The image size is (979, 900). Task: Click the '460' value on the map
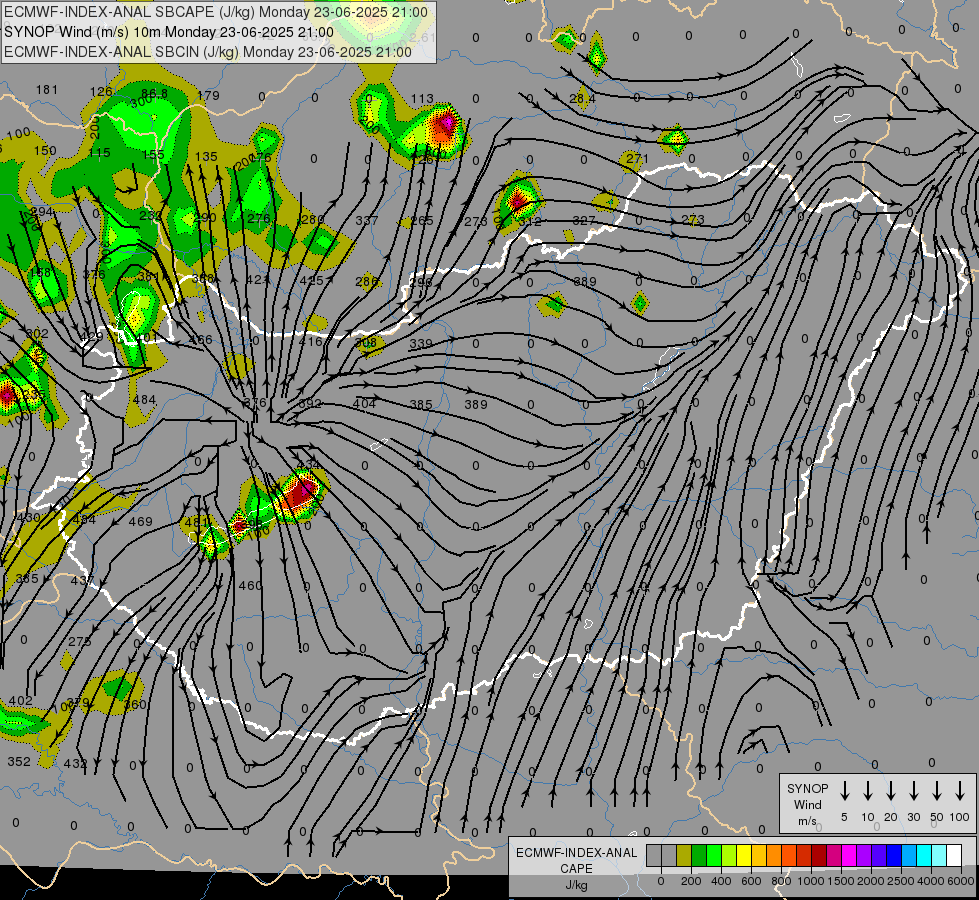click(x=250, y=586)
